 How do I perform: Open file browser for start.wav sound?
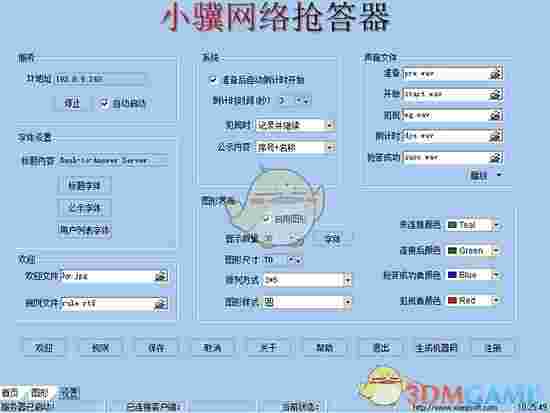[496, 94]
